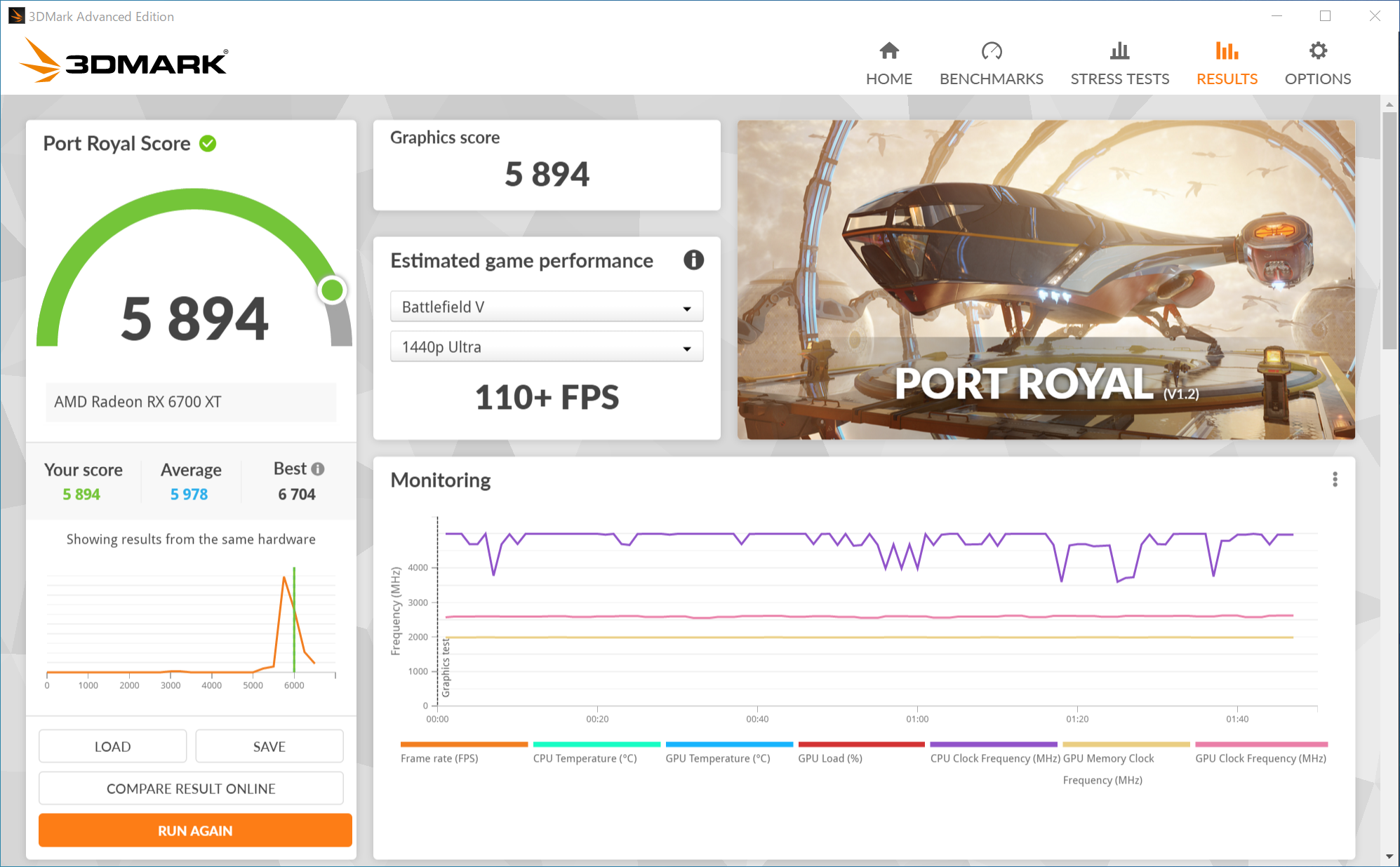Click green validation checkmark by Port Royal Score
The height and width of the screenshot is (867, 1400).
(208, 144)
